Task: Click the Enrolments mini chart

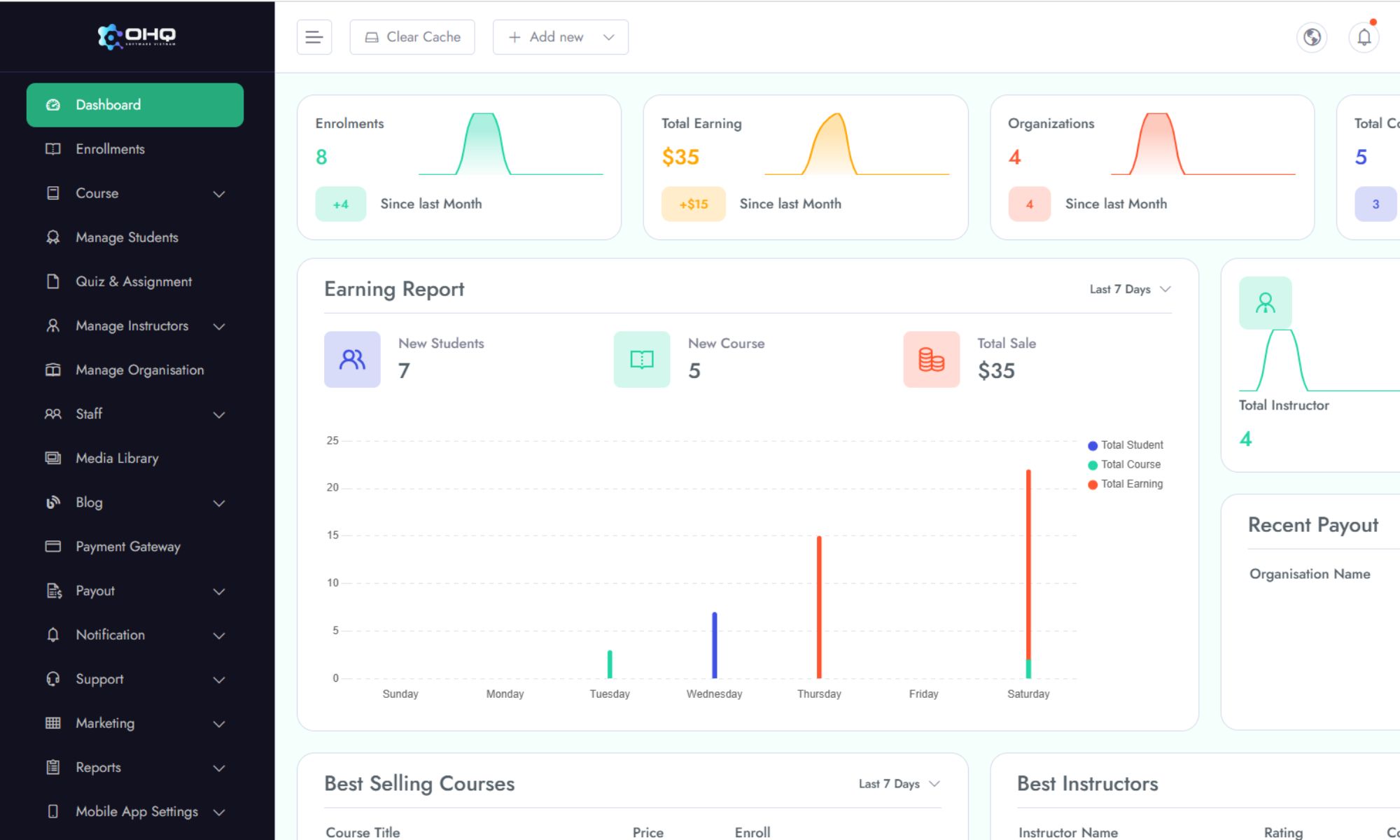Action: [511, 144]
